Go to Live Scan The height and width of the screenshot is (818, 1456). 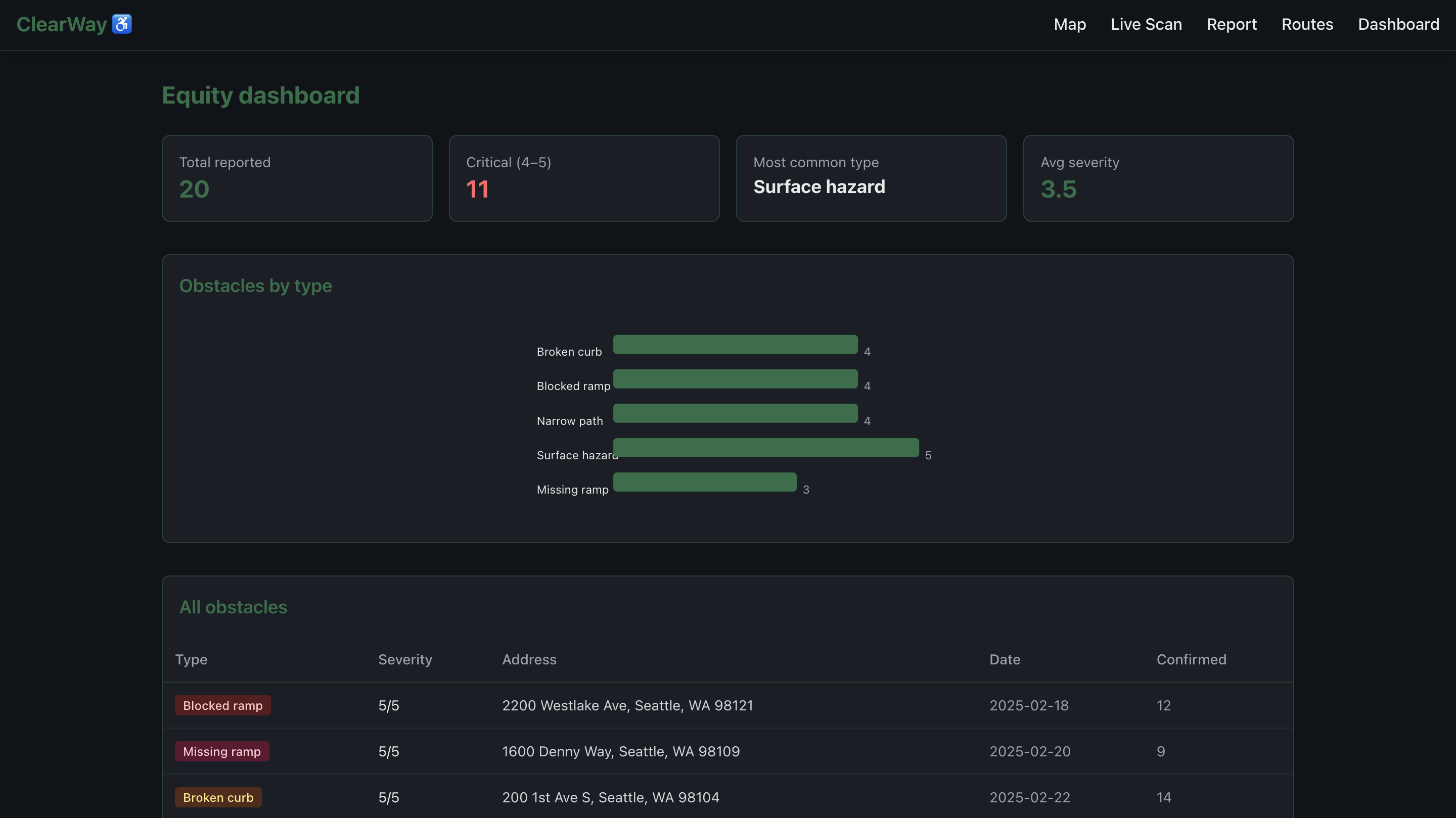pyautogui.click(x=1146, y=24)
